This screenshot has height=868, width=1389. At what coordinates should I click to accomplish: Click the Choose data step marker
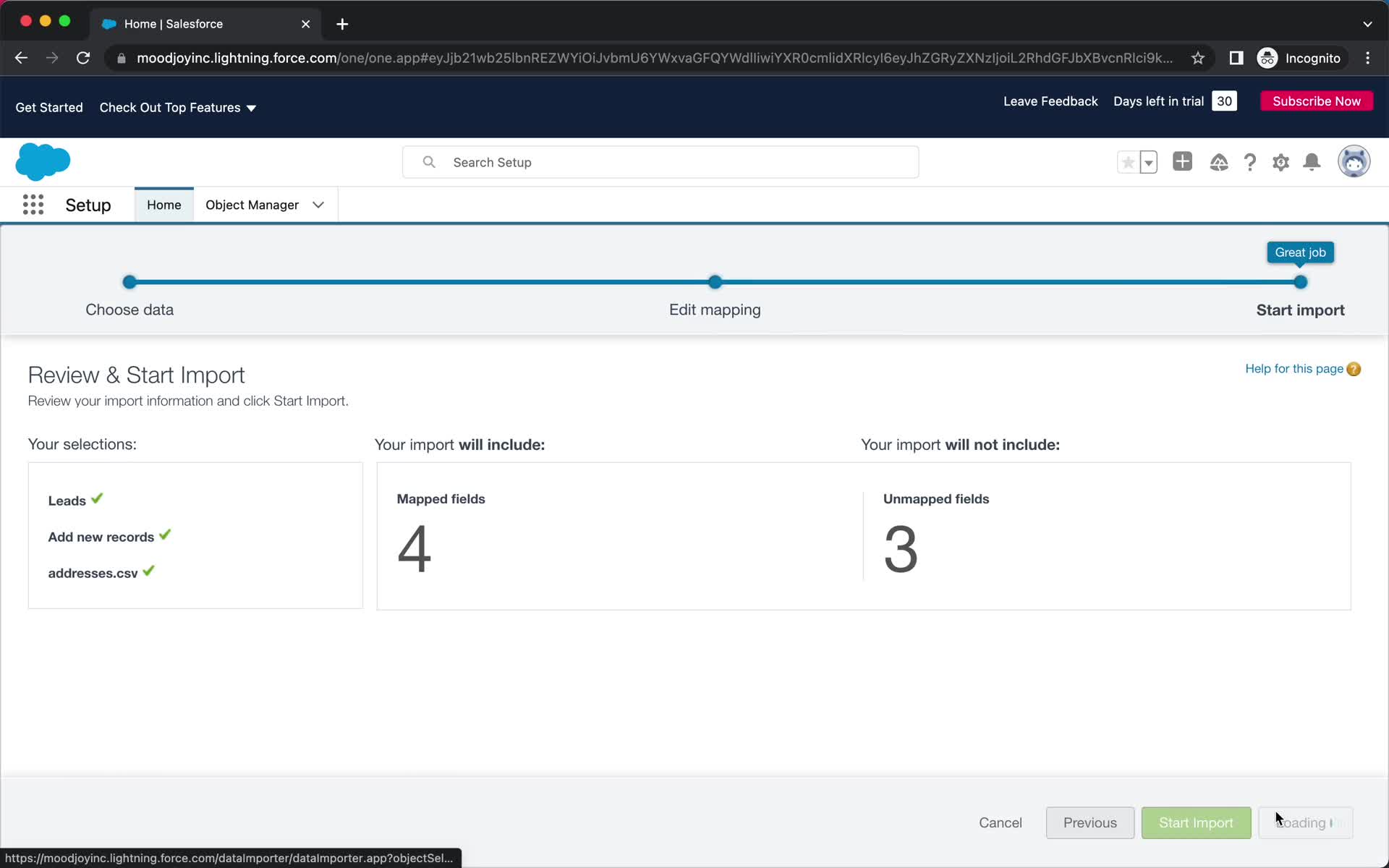point(129,282)
